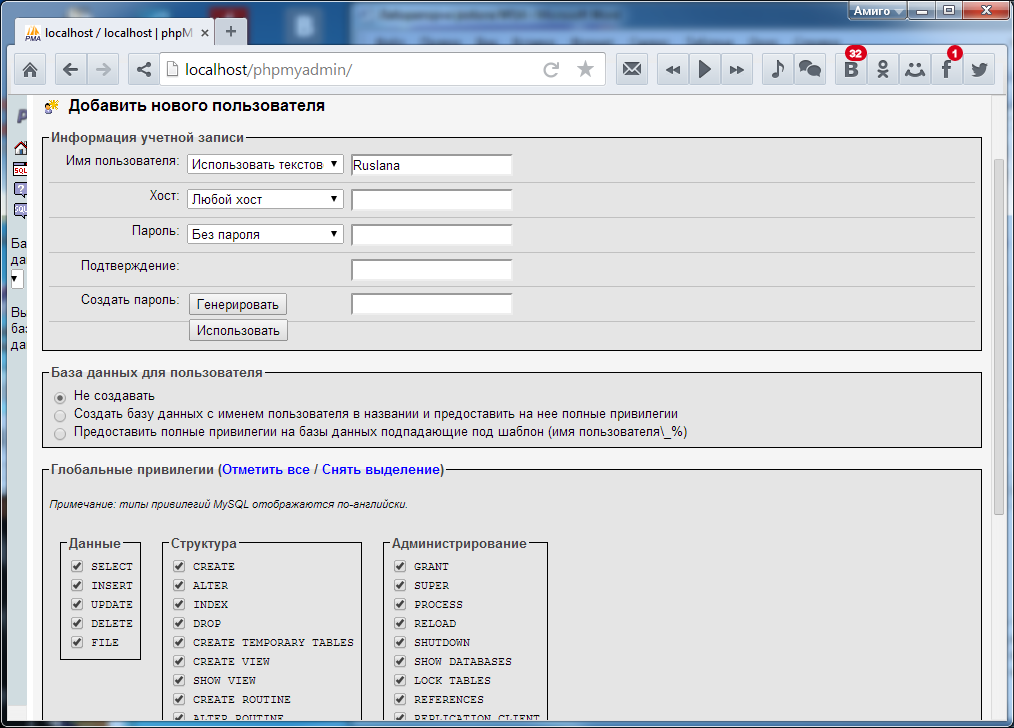Screen dimensions: 1014x728
Task: Click the share icon beside address bar
Action: 143,70
